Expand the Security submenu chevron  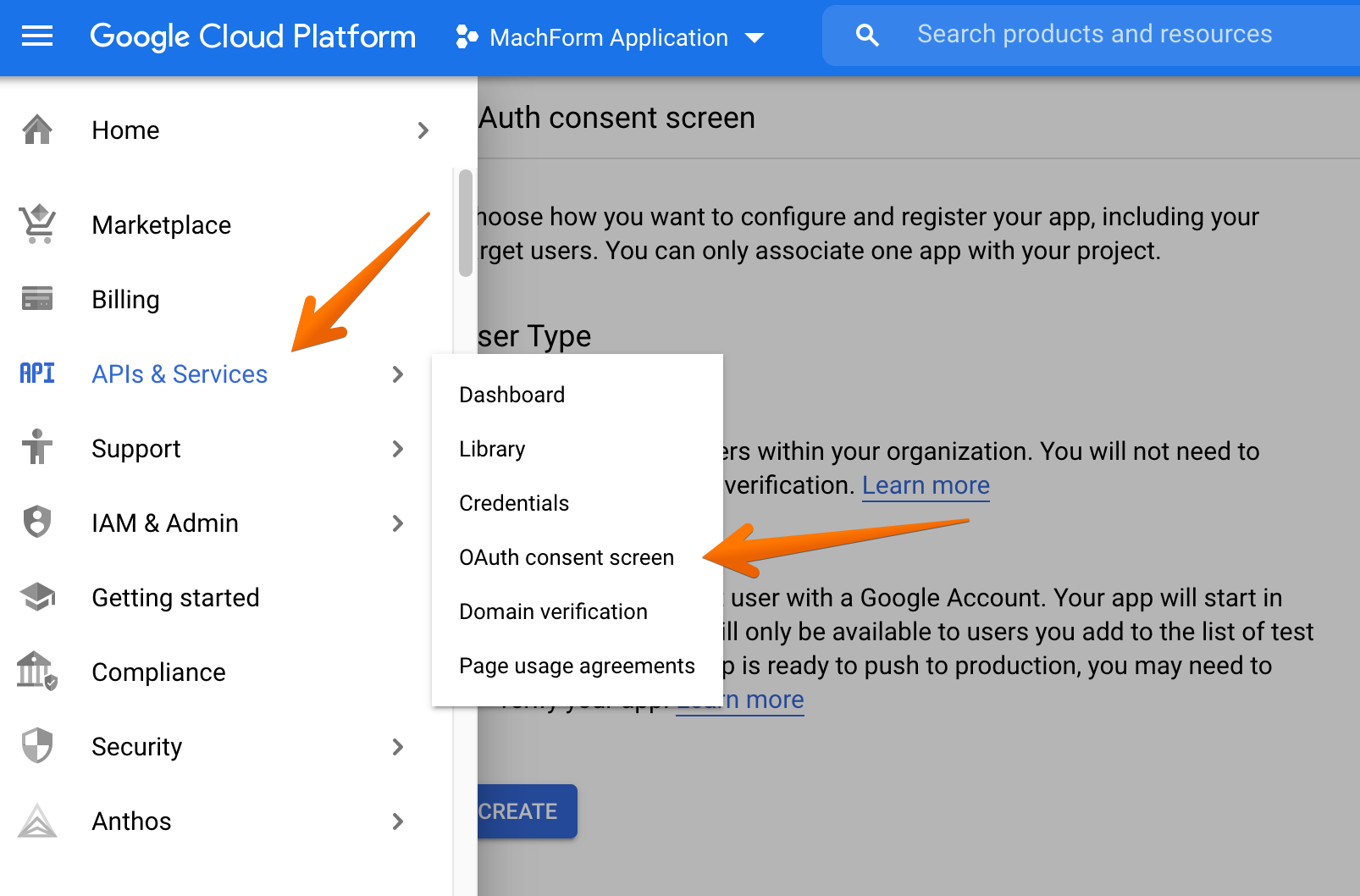[398, 746]
